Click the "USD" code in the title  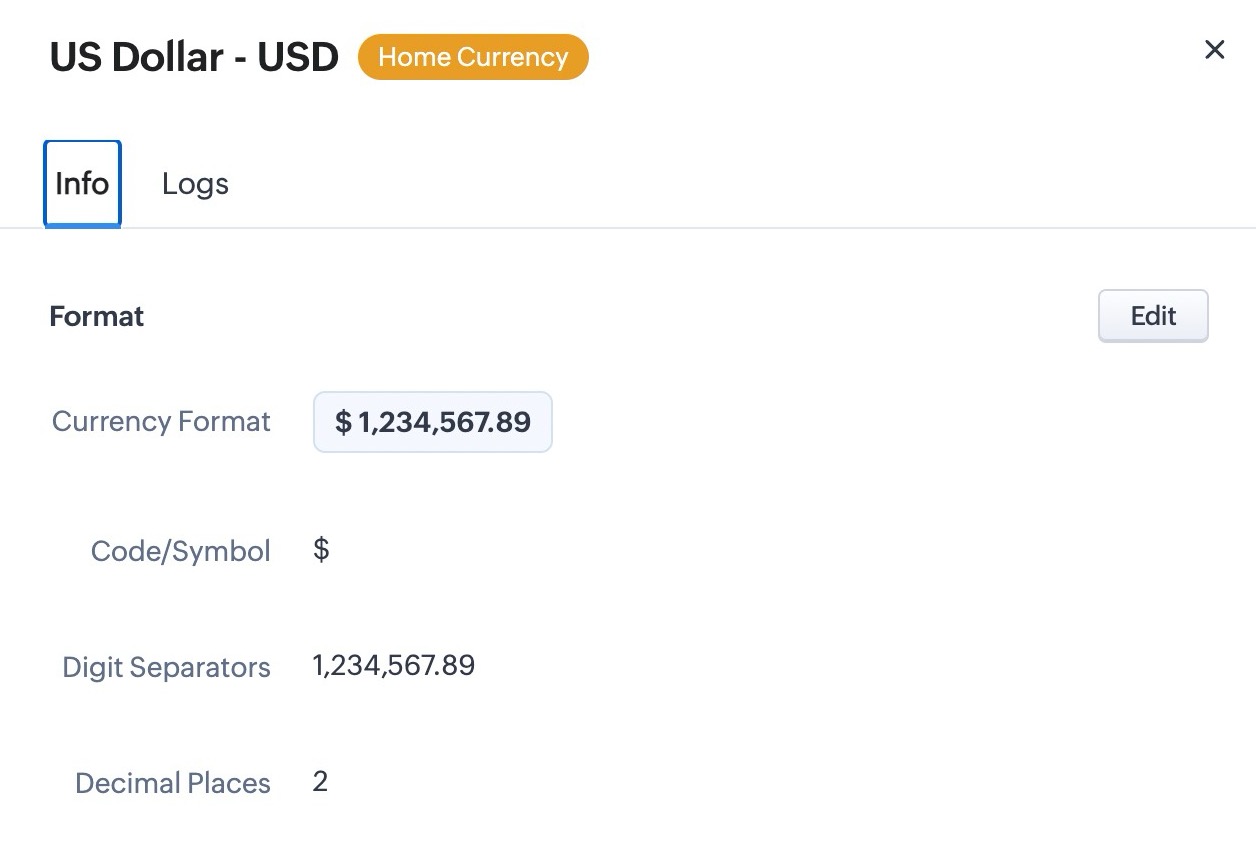298,57
